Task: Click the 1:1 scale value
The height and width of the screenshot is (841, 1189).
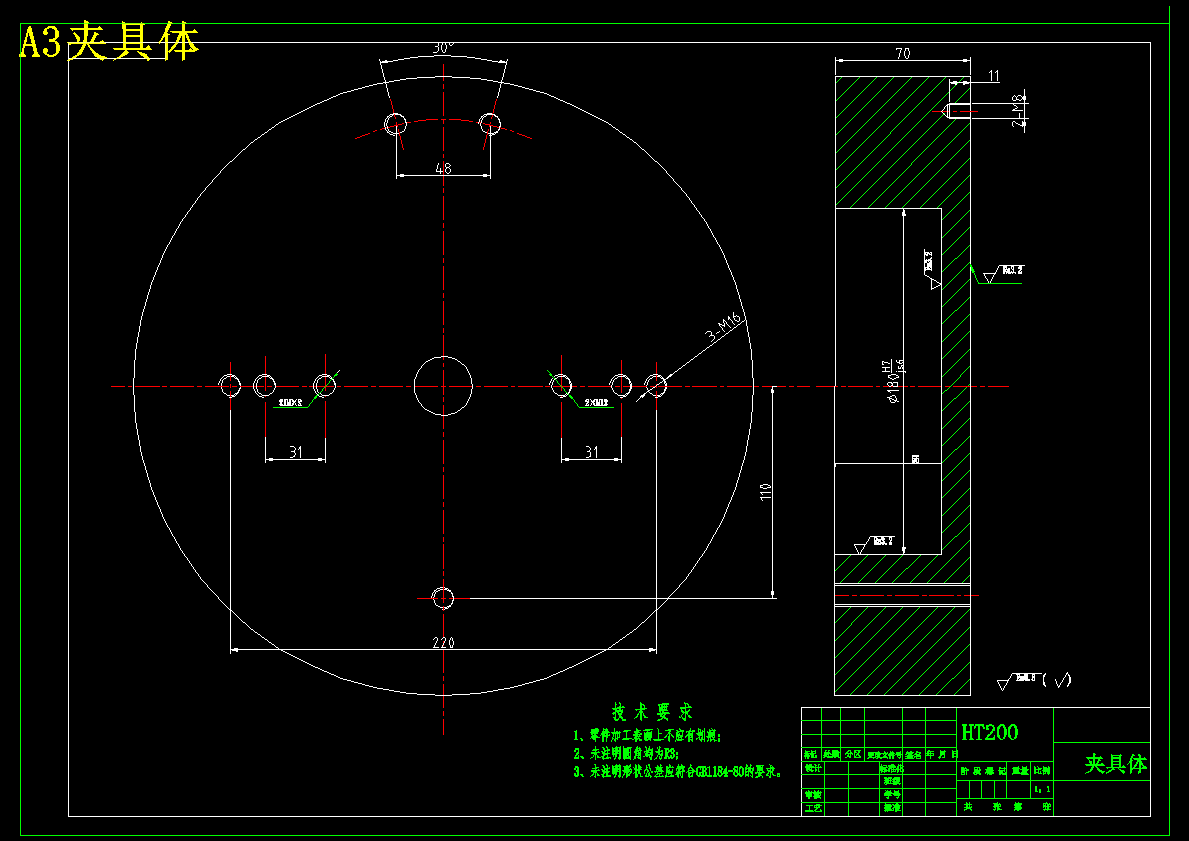Action: click(1042, 789)
